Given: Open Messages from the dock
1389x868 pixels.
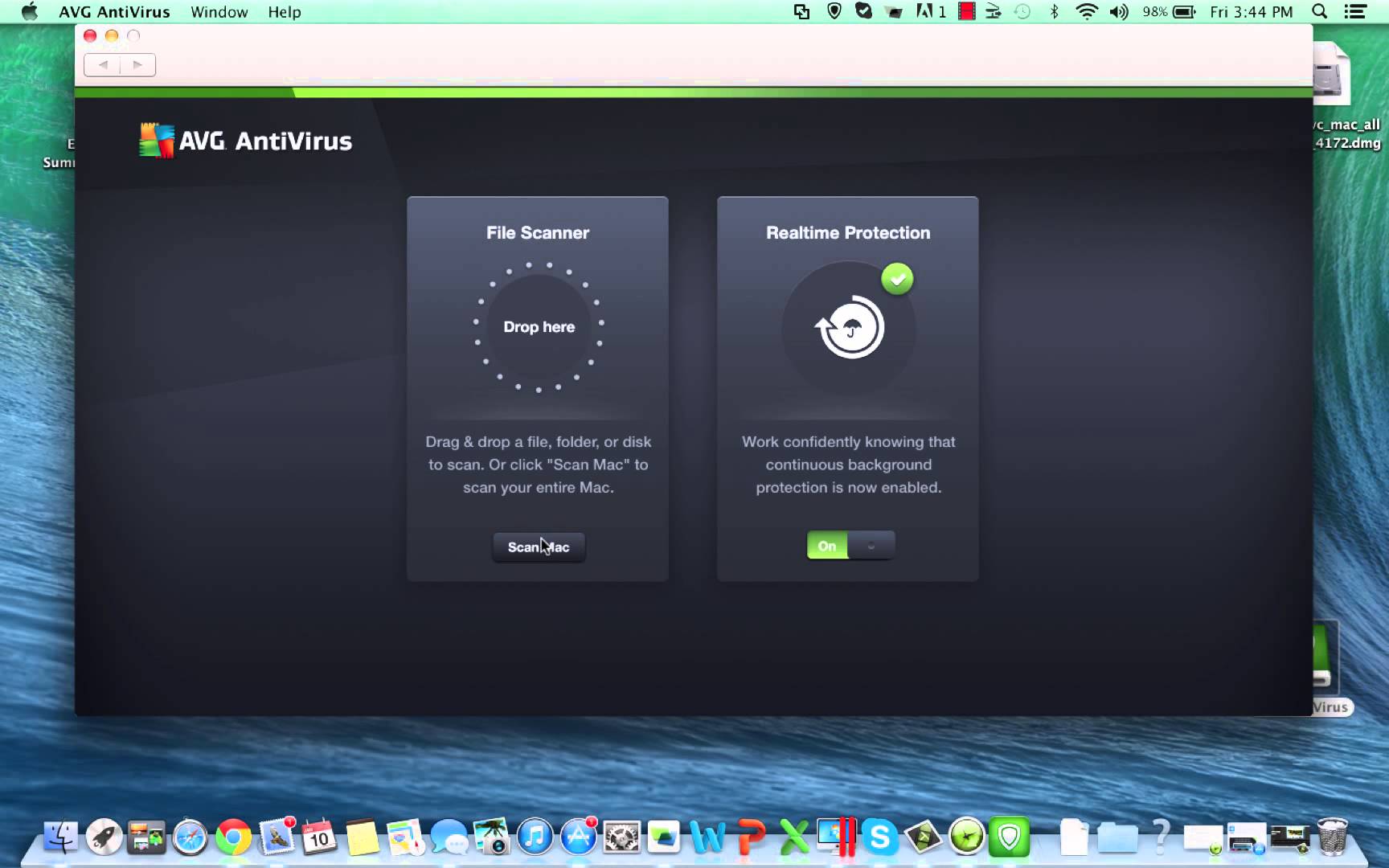Looking at the screenshot, I should 449,837.
